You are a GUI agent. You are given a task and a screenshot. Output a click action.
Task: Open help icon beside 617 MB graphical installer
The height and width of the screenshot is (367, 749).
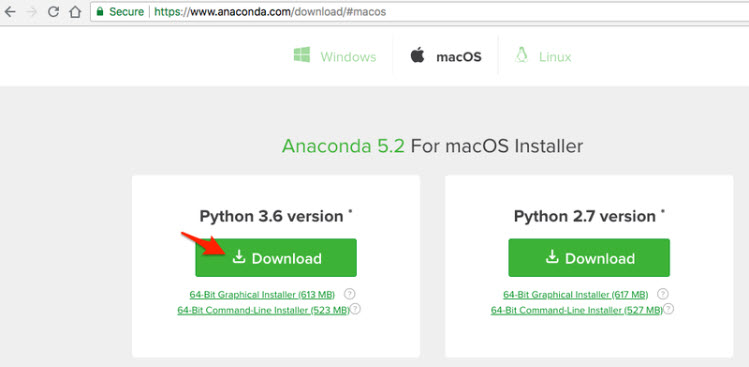click(x=663, y=294)
